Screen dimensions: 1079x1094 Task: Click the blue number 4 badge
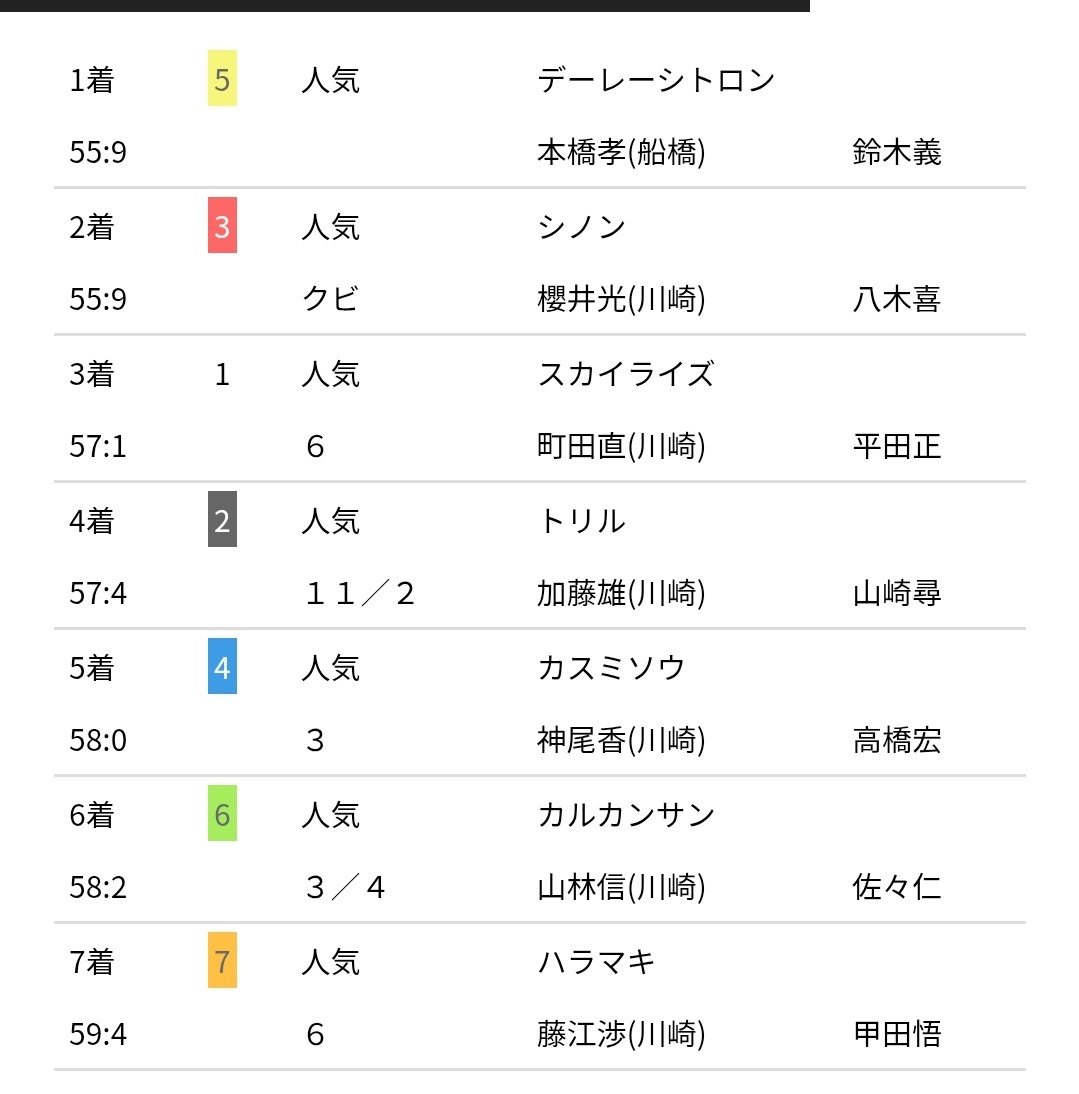(x=222, y=666)
